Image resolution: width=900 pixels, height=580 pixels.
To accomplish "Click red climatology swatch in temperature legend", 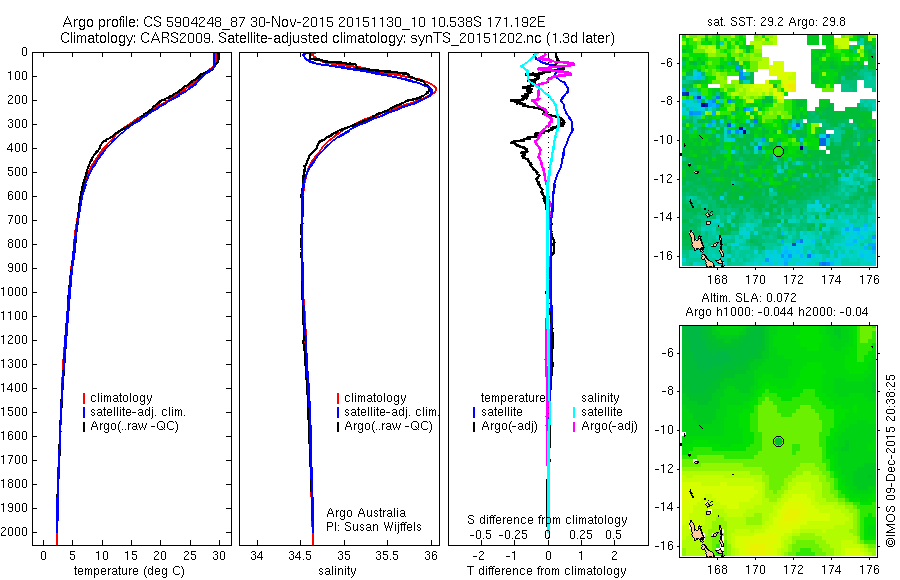I will tap(84, 398).
